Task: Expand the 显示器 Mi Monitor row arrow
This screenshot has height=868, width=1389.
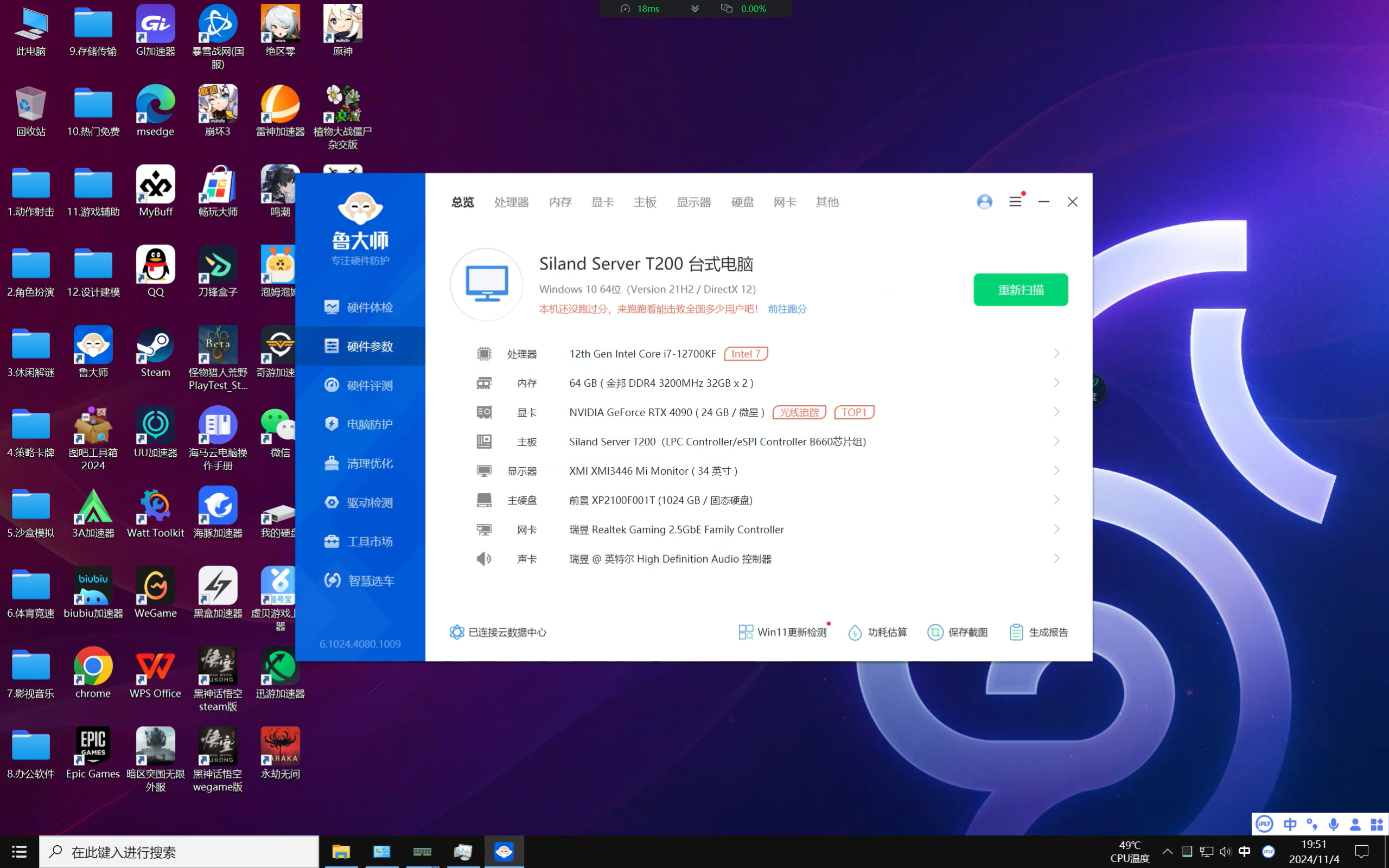Action: (x=1057, y=471)
